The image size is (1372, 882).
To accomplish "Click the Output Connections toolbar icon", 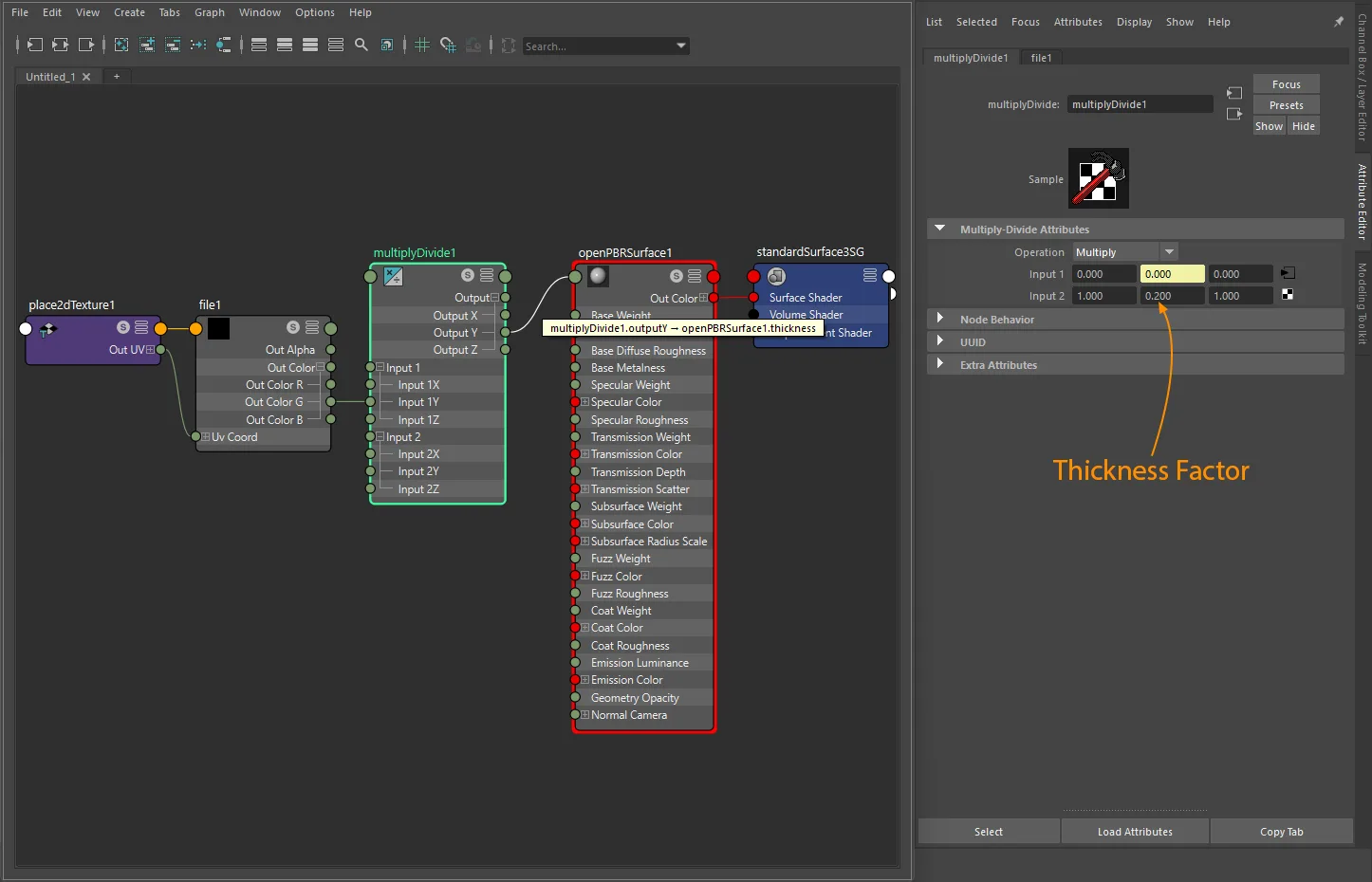I will click(x=86, y=45).
